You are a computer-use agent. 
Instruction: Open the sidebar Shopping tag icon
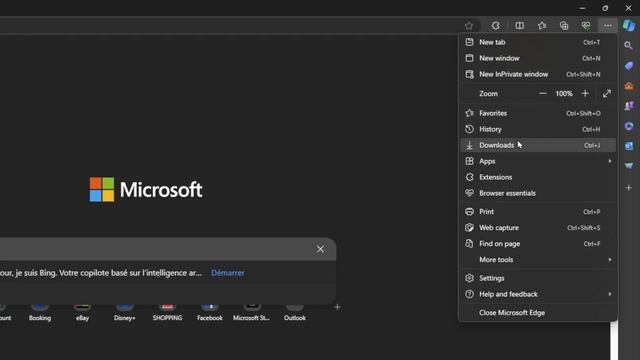tap(629, 66)
